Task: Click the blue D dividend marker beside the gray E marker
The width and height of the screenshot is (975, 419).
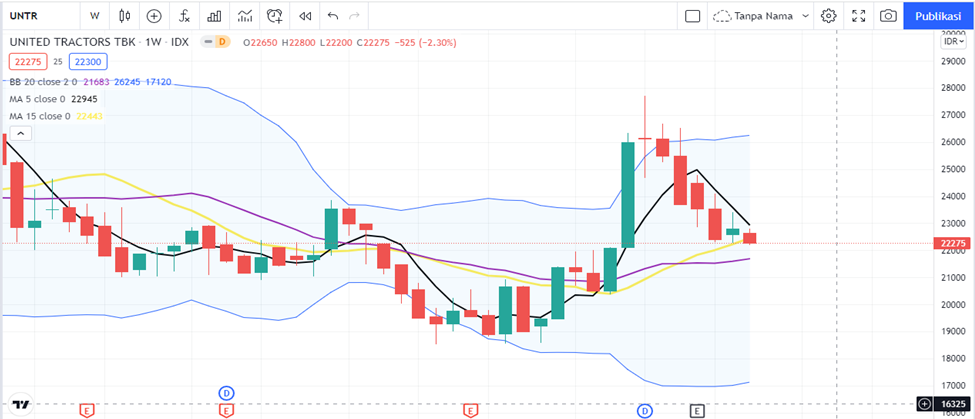Action: [645, 410]
